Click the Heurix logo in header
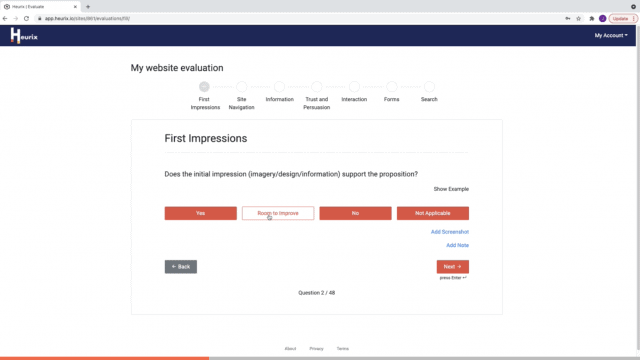This screenshot has width=640, height=360. coord(24,36)
